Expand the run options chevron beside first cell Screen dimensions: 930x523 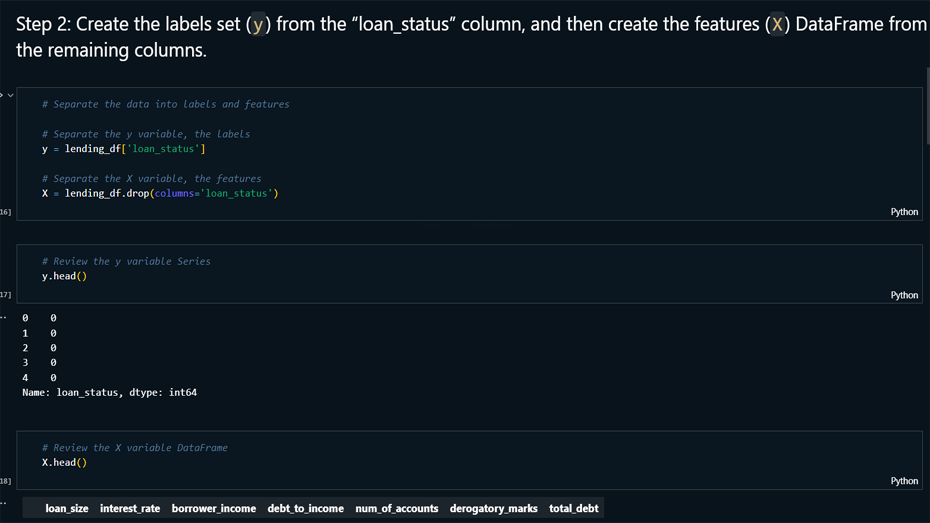[11, 95]
